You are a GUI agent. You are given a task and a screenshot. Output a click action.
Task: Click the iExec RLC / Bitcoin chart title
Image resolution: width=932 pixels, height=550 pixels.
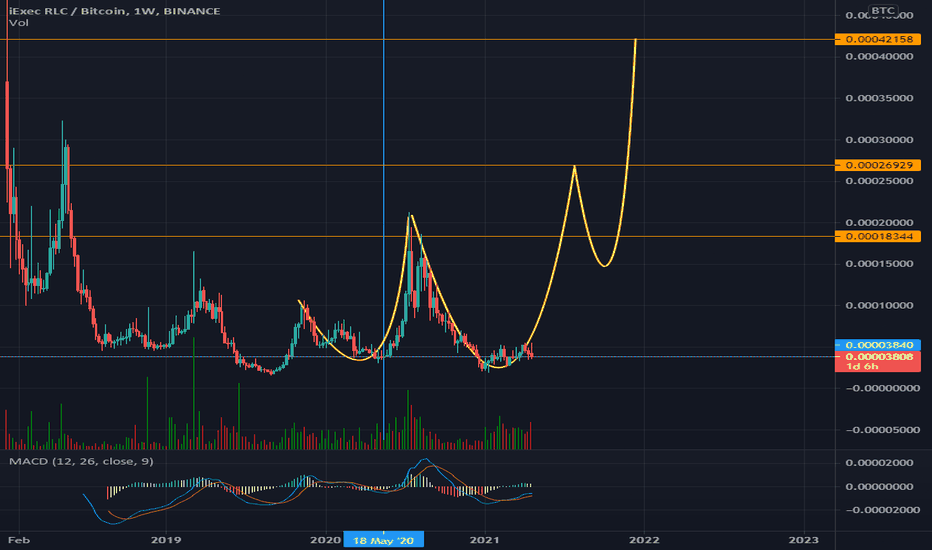114,11
